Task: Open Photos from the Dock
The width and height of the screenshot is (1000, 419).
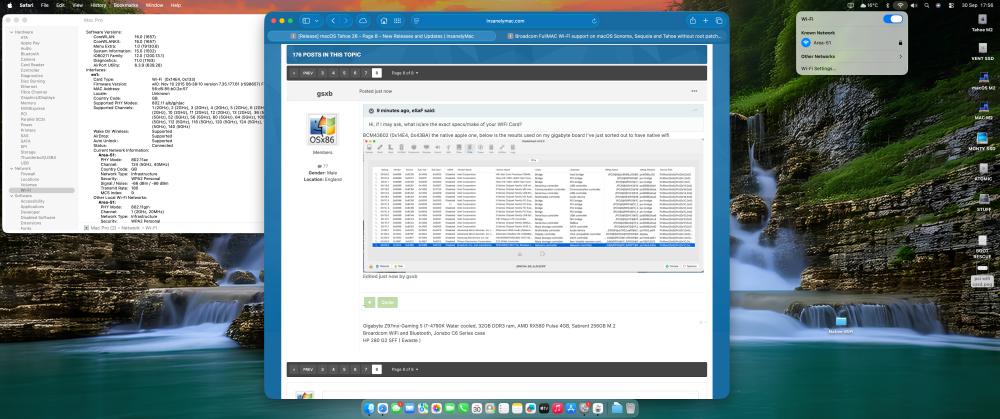Action: click(x=436, y=408)
